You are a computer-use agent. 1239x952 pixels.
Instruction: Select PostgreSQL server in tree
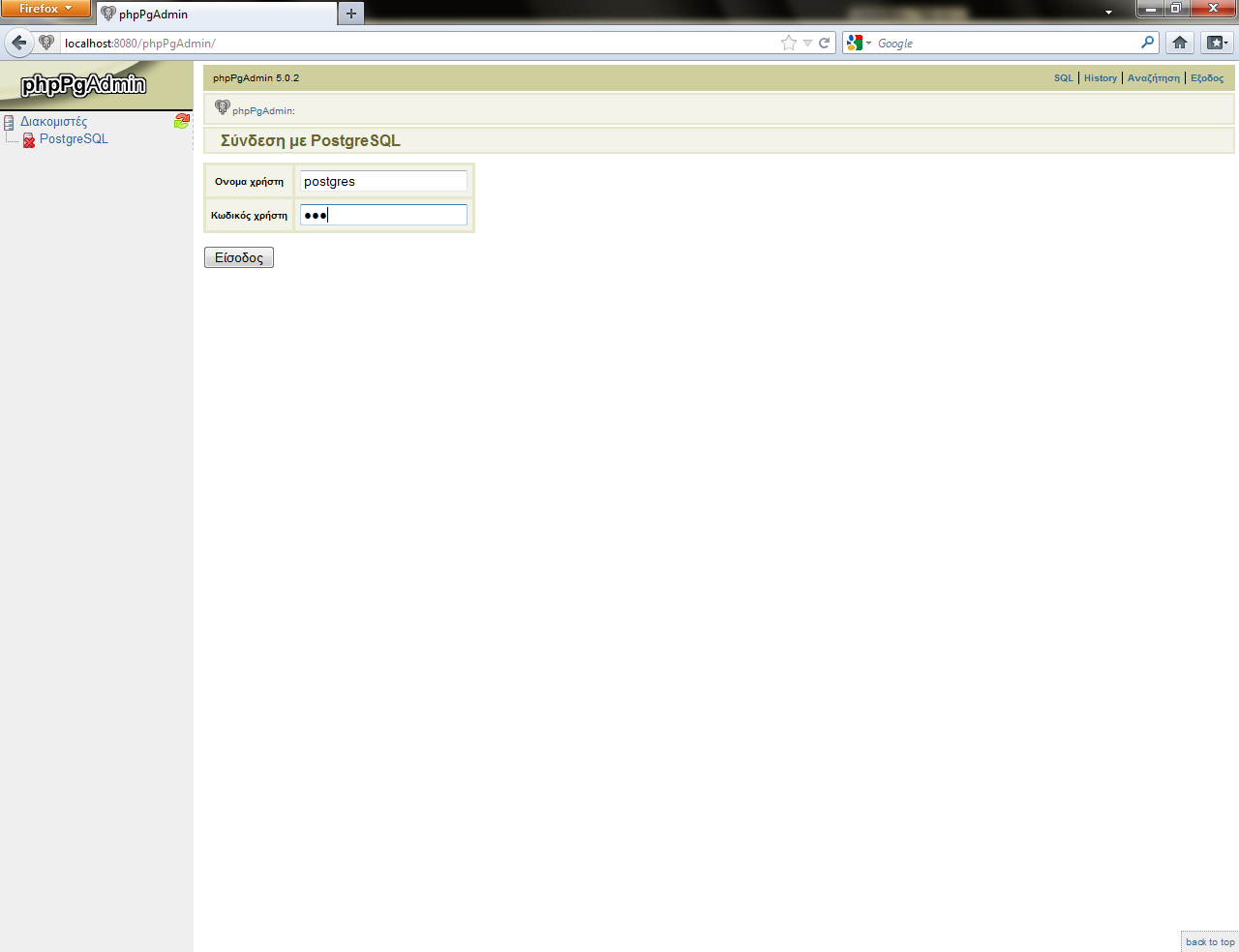click(x=74, y=139)
